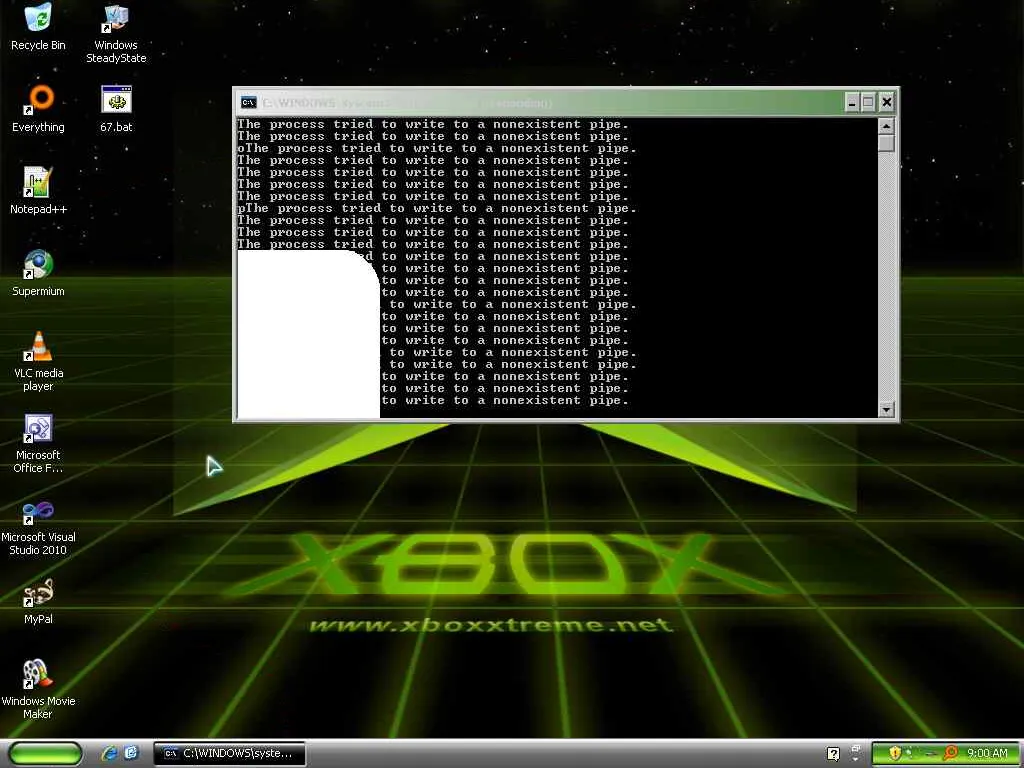Viewport: 1024px width, 768px height.
Task: Select the Supermium browser shortcut
Action: (39, 273)
